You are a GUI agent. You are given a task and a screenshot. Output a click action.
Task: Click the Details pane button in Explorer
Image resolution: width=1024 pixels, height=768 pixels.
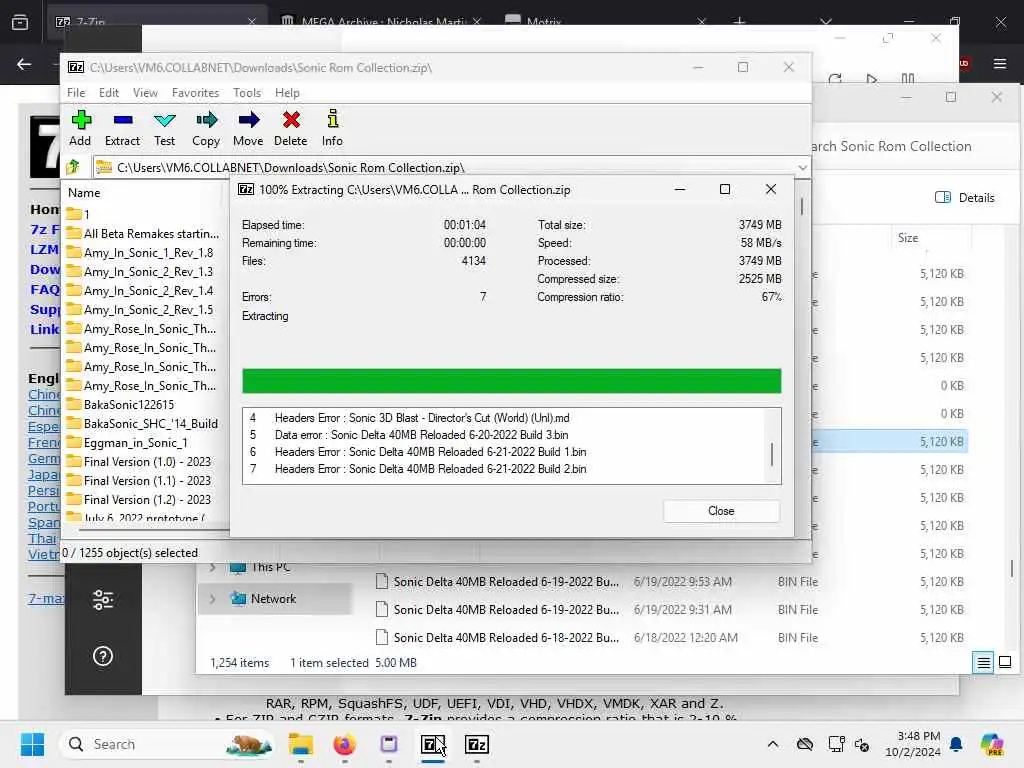(965, 197)
